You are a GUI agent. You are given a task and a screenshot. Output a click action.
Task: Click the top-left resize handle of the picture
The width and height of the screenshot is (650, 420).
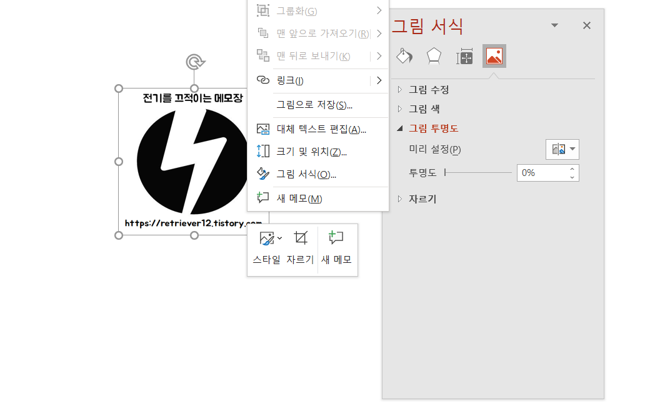point(119,88)
